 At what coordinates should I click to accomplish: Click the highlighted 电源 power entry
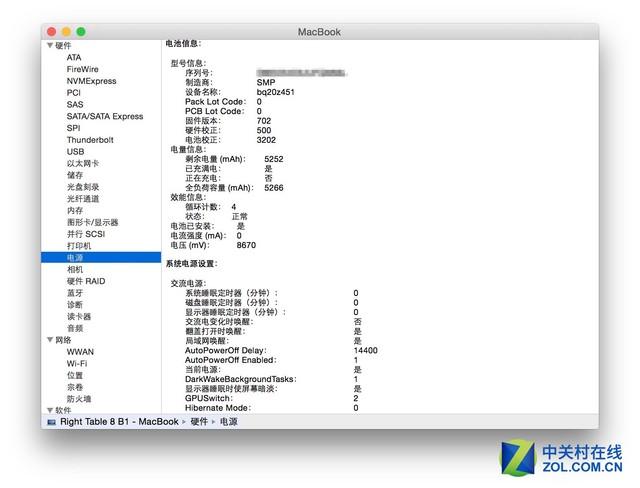tap(101, 257)
